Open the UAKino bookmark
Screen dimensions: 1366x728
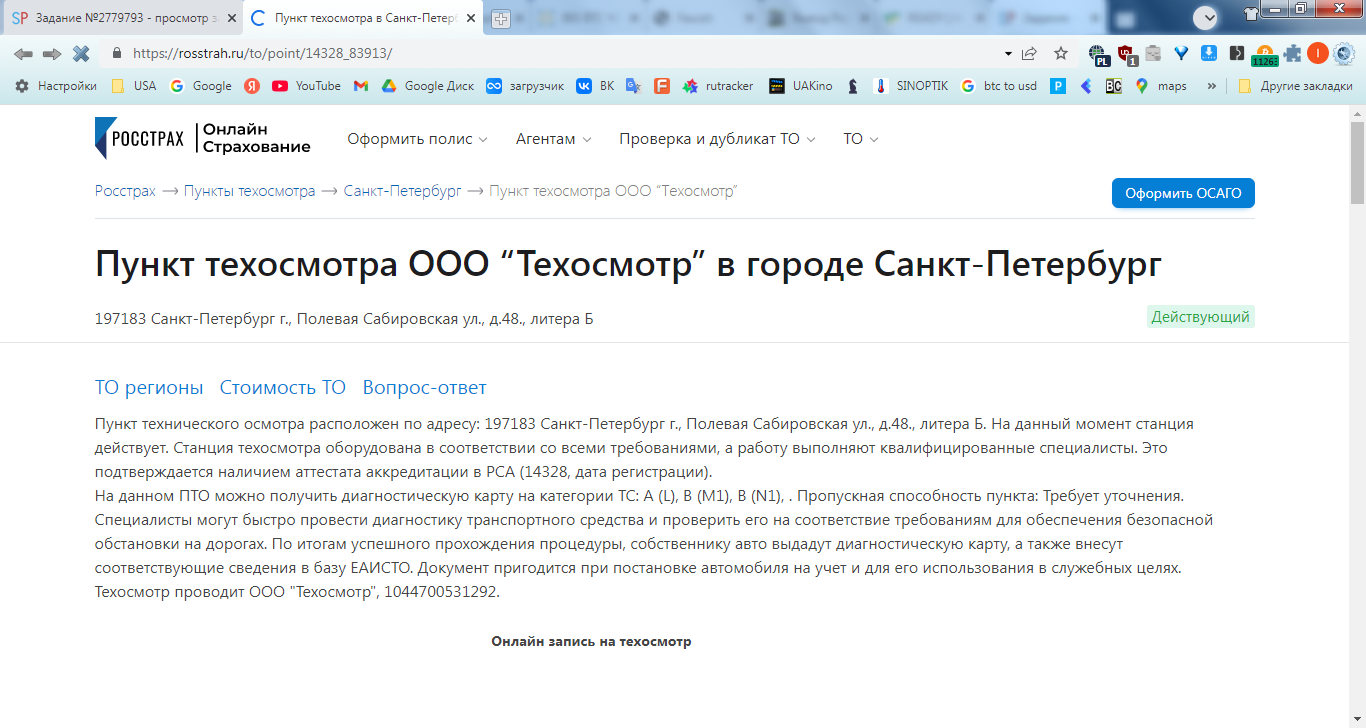[x=801, y=86]
